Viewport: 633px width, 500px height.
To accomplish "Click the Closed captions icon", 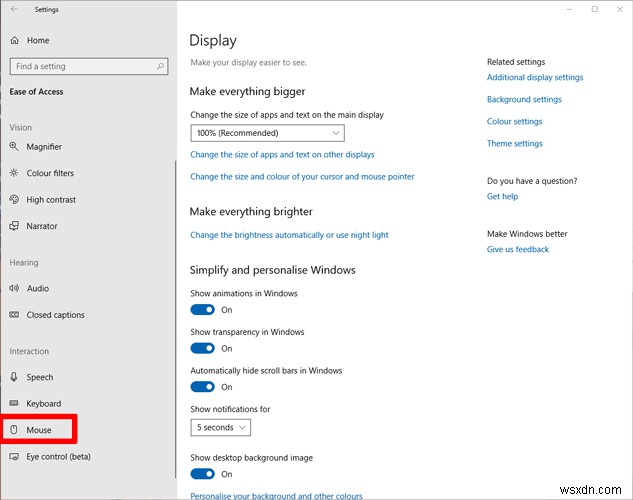I will click(x=14, y=315).
